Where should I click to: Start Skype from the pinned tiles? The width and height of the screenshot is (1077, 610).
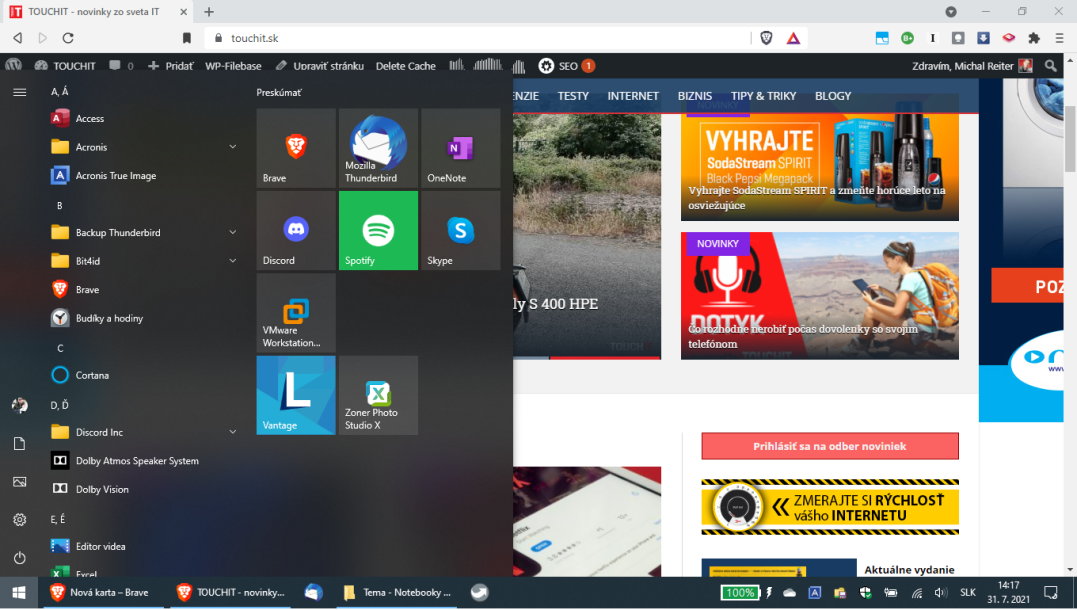coord(460,231)
